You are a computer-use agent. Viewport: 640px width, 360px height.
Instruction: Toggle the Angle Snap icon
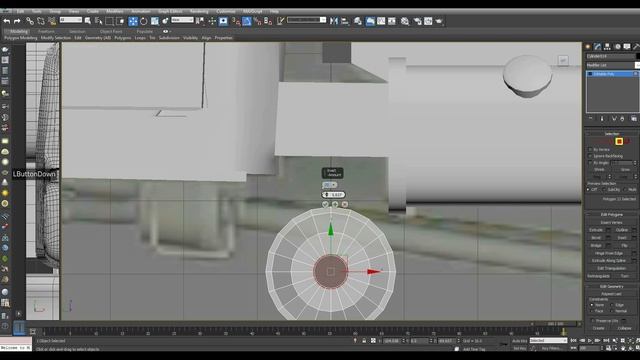(x=247, y=21)
